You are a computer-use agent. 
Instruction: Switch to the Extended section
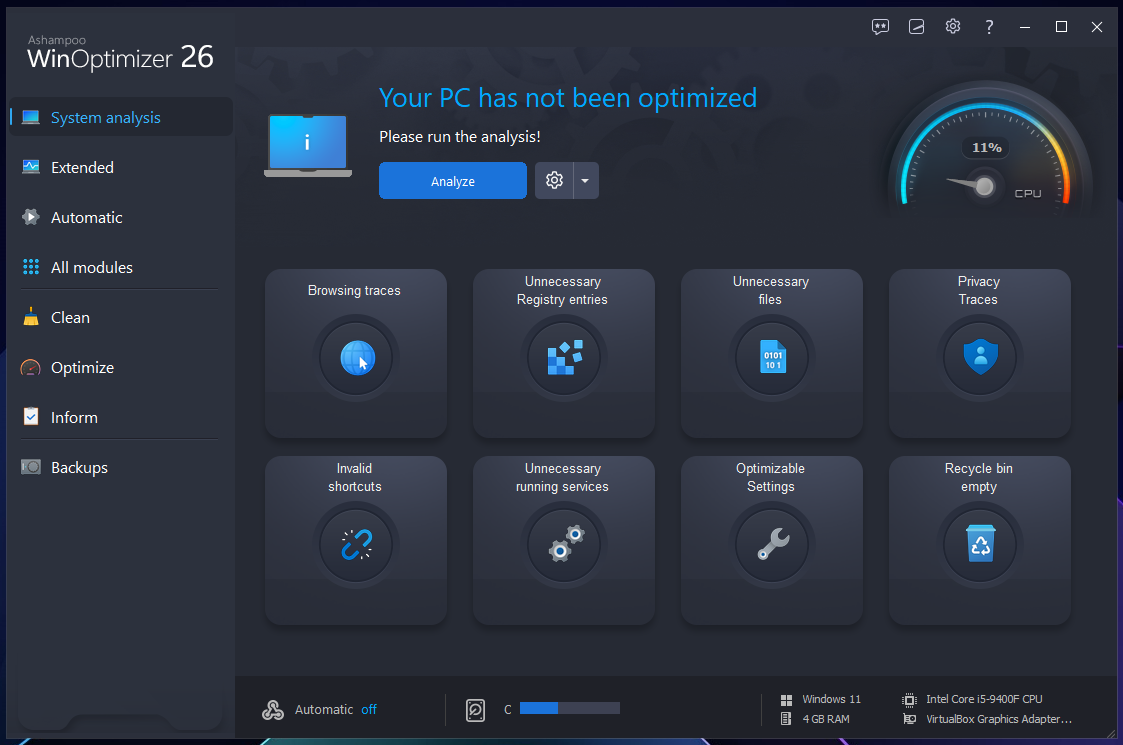(82, 167)
